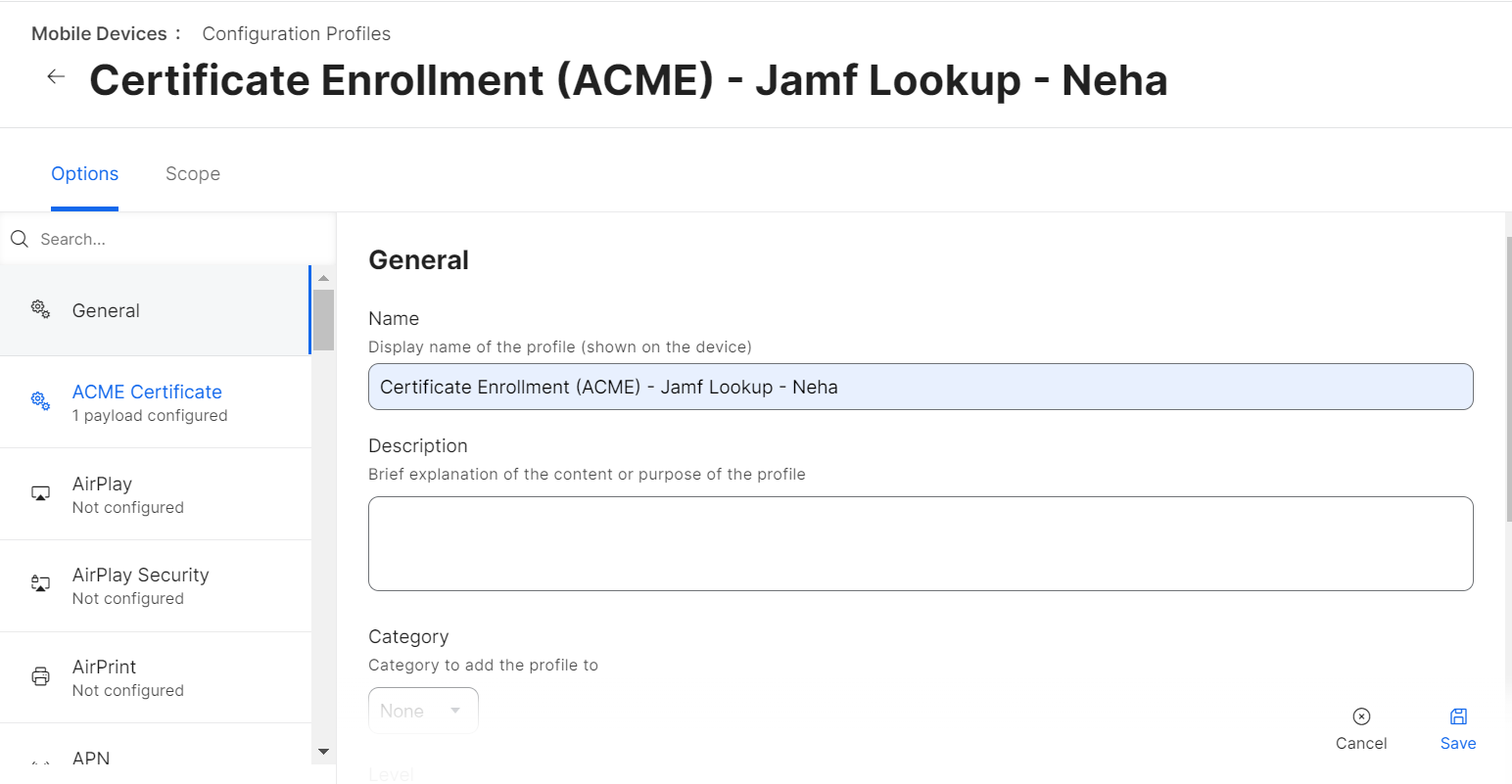Open Configuration Profiles breadcrumb link
The height and width of the screenshot is (784, 1512).
click(x=296, y=33)
